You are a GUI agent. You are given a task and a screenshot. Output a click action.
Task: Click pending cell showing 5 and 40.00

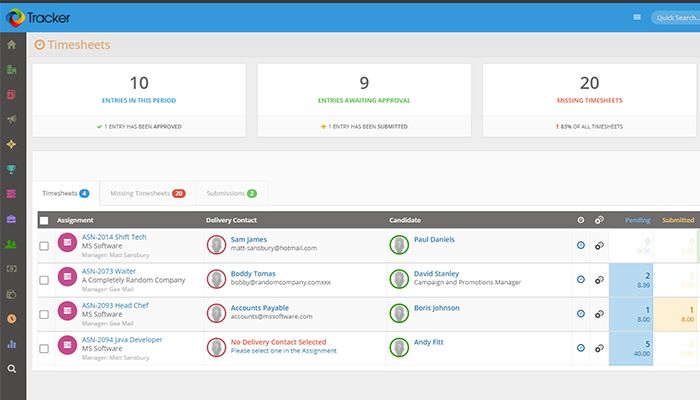(x=631, y=348)
